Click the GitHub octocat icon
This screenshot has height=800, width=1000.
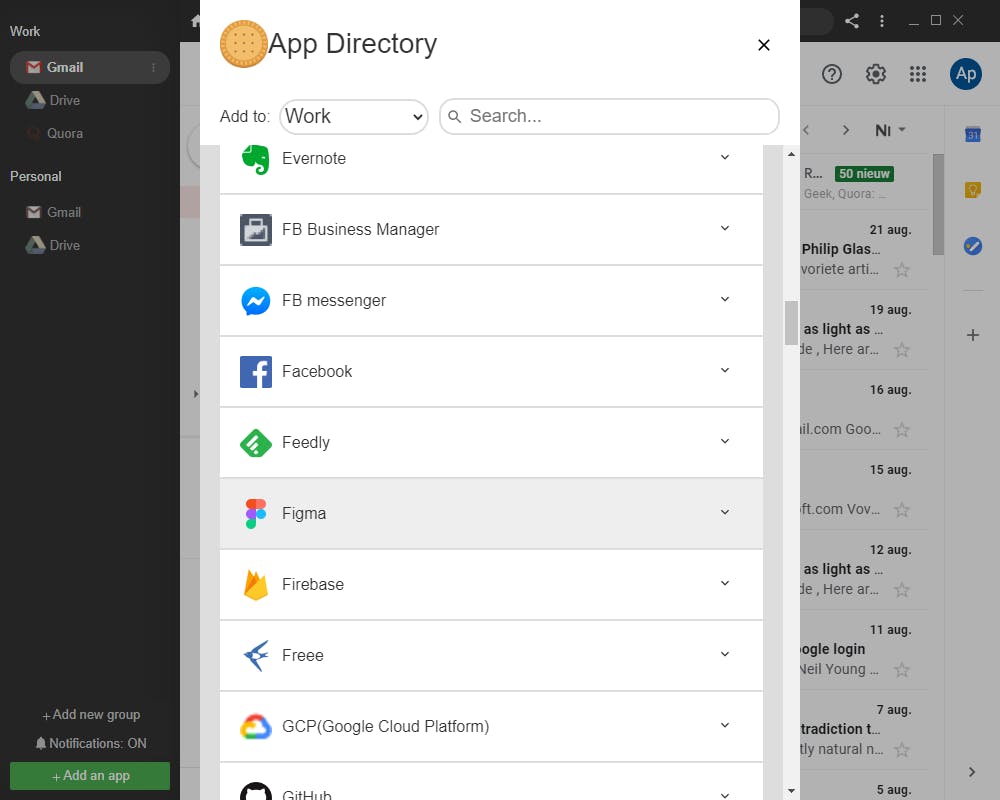click(x=256, y=792)
